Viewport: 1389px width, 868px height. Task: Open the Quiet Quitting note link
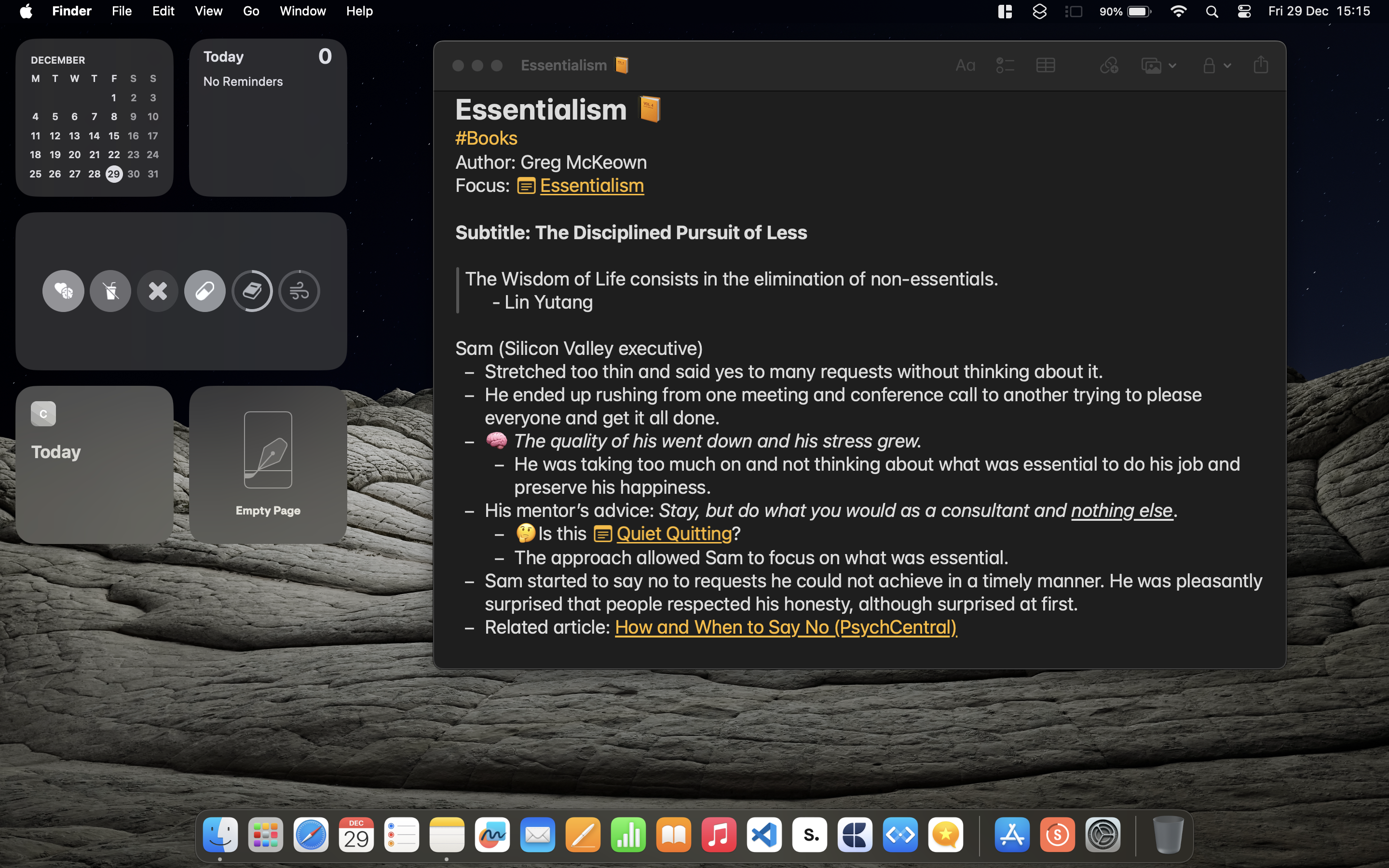673,534
